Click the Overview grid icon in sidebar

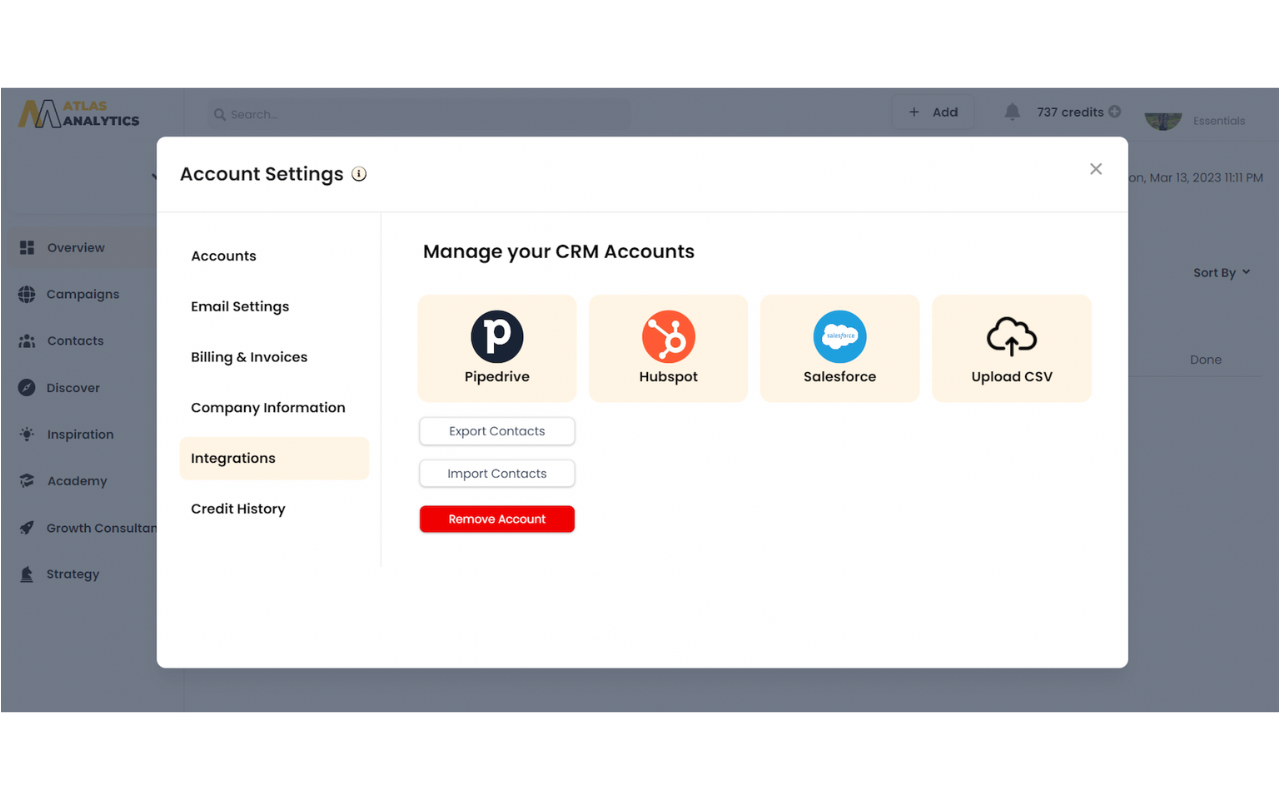point(27,247)
